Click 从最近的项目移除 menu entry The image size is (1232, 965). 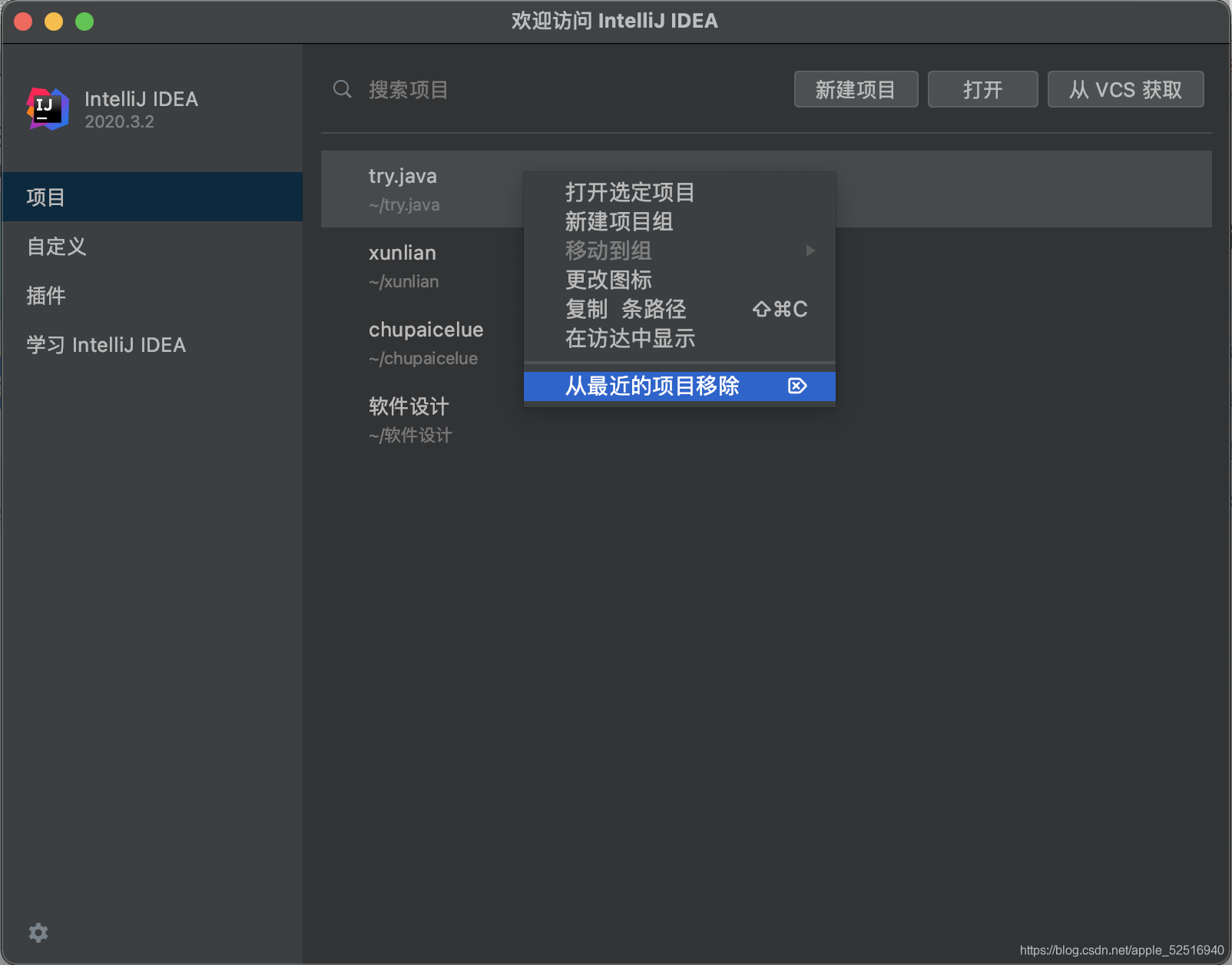point(680,386)
